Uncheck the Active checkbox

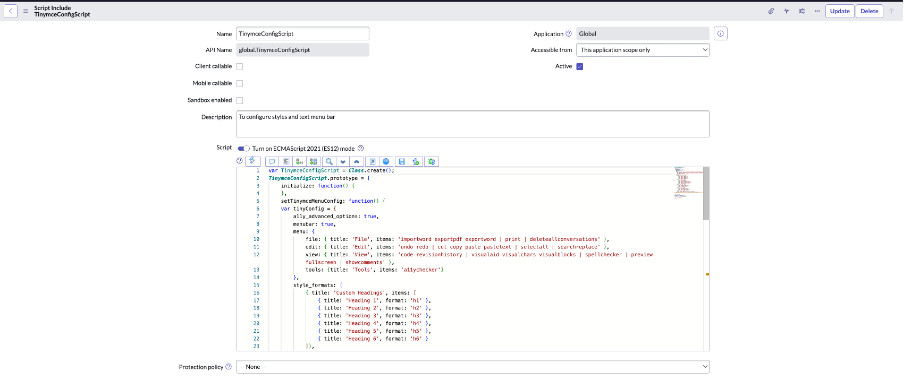(x=579, y=66)
